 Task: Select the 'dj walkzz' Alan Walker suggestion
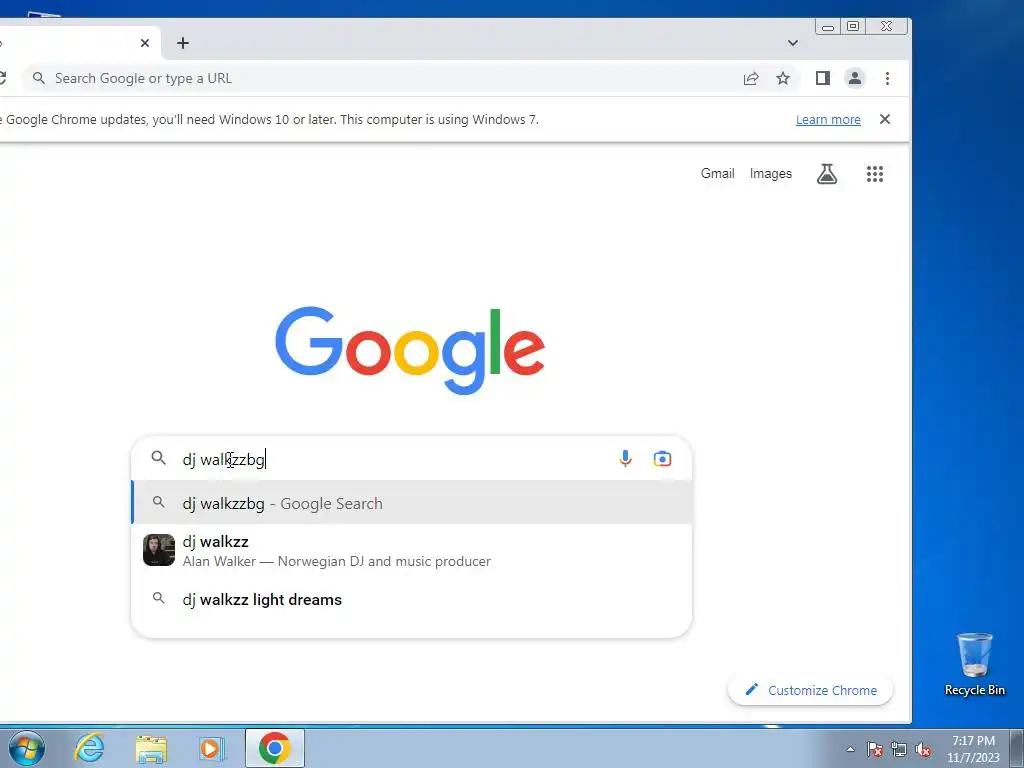[411, 551]
